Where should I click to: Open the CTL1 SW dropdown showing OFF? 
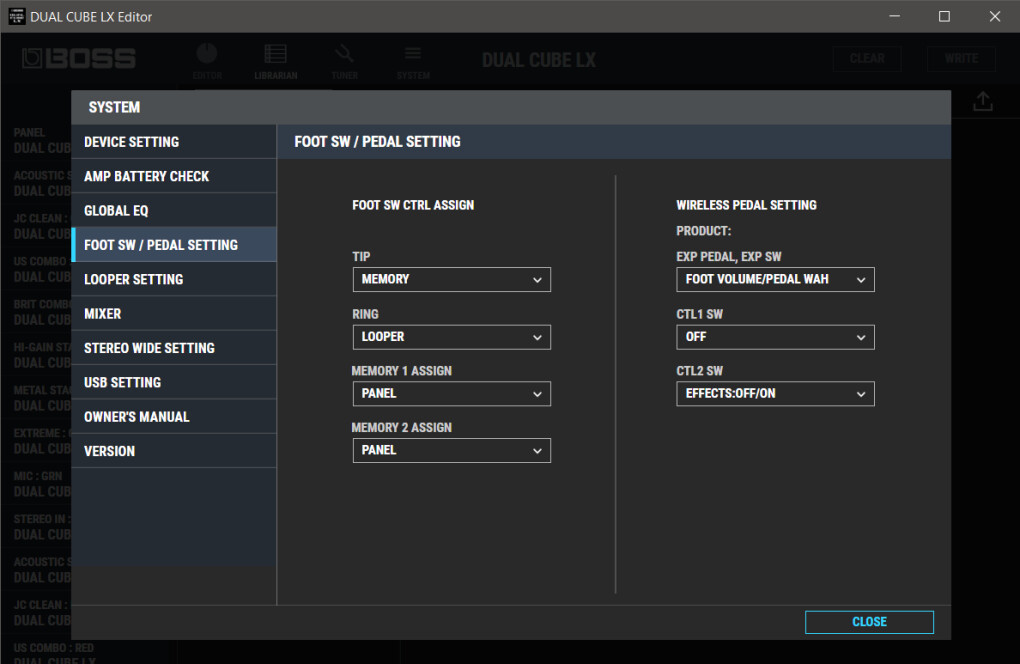coord(775,337)
